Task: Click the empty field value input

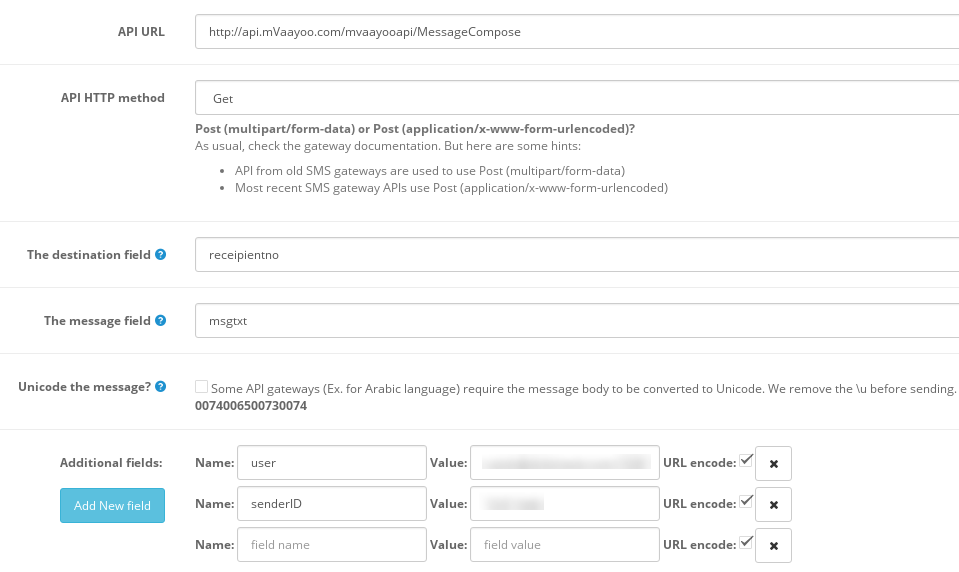Action: coord(564,545)
